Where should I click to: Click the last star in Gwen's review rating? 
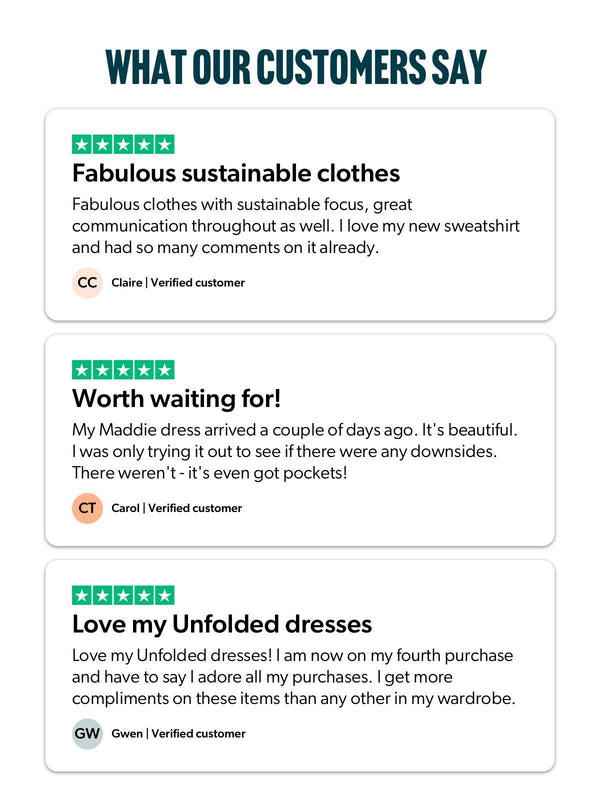(164, 596)
